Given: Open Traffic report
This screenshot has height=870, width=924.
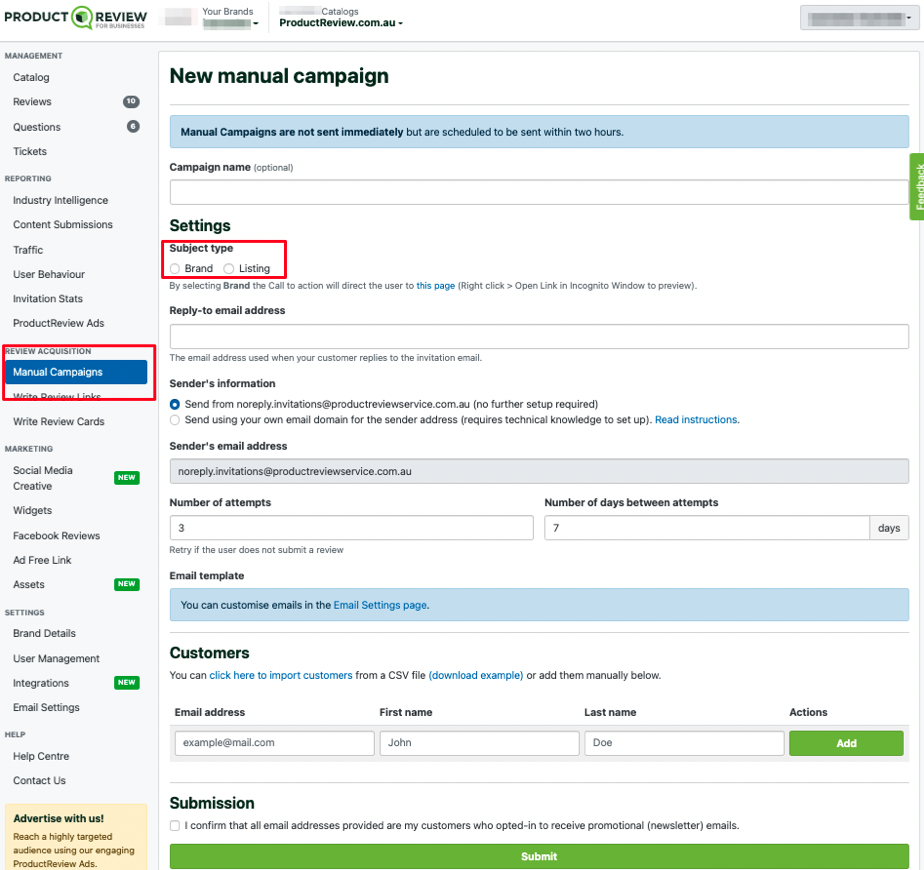Looking at the screenshot, I should (x=28, y=250).
